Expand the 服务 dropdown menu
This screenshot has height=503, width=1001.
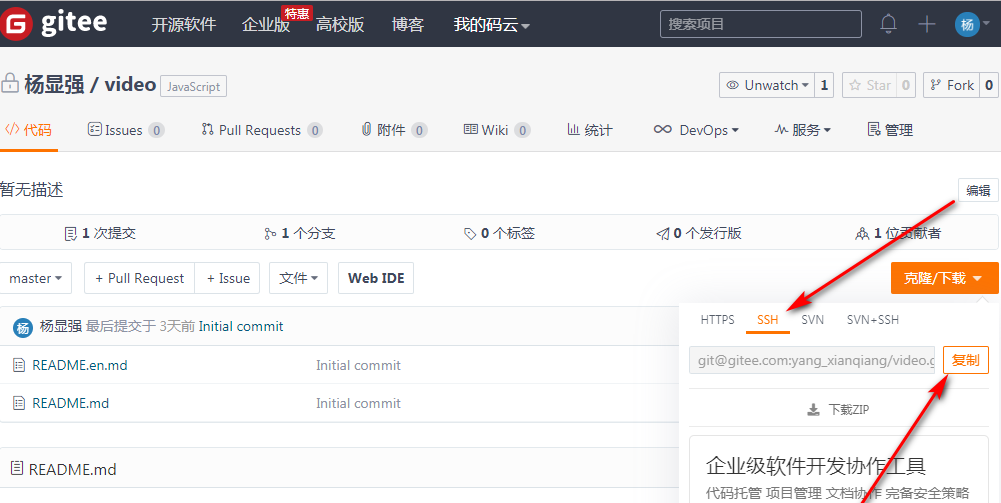click(802, 130)
